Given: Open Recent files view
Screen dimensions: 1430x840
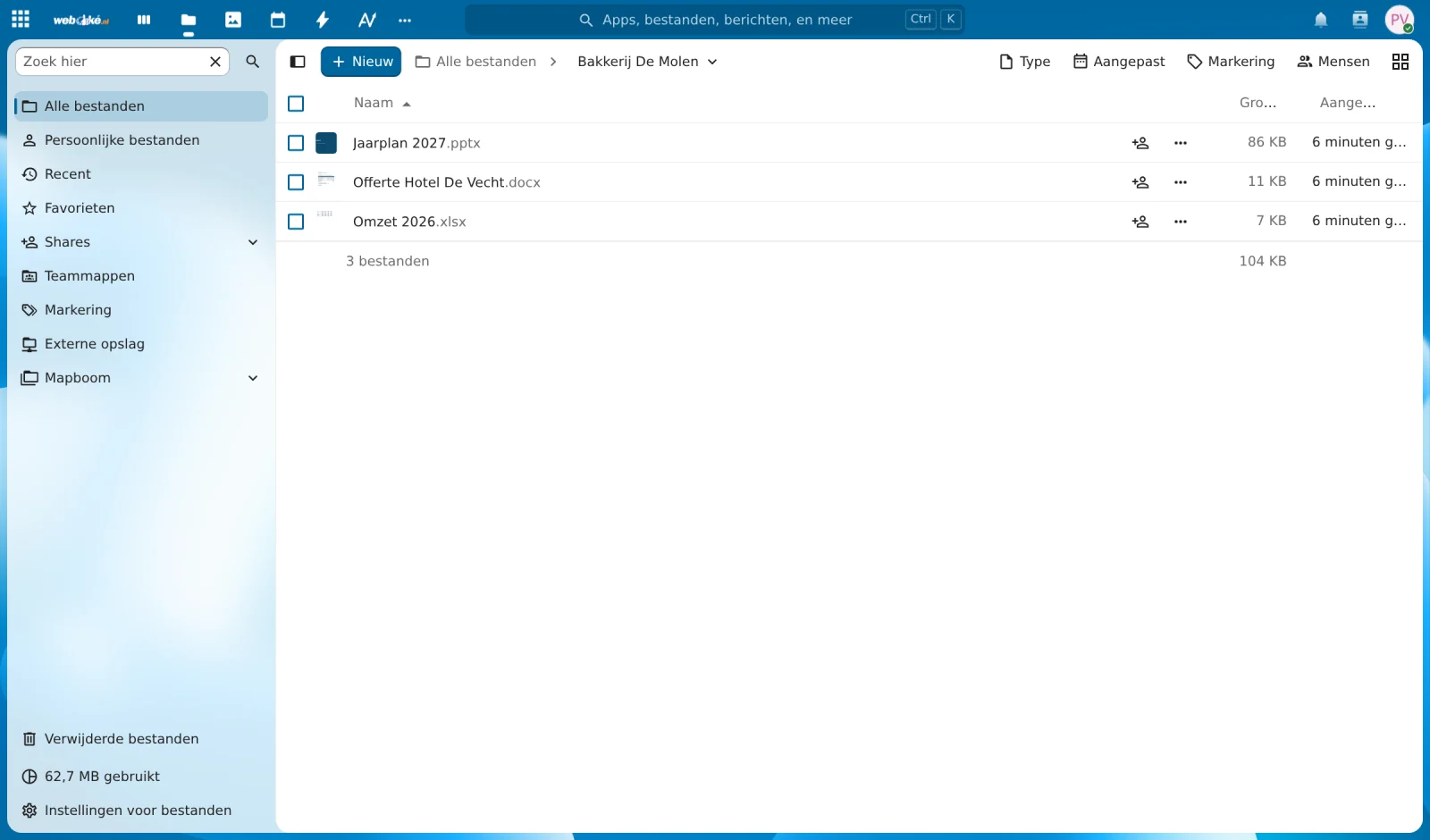Looking at the screenshot, I should tap(141, 174).
